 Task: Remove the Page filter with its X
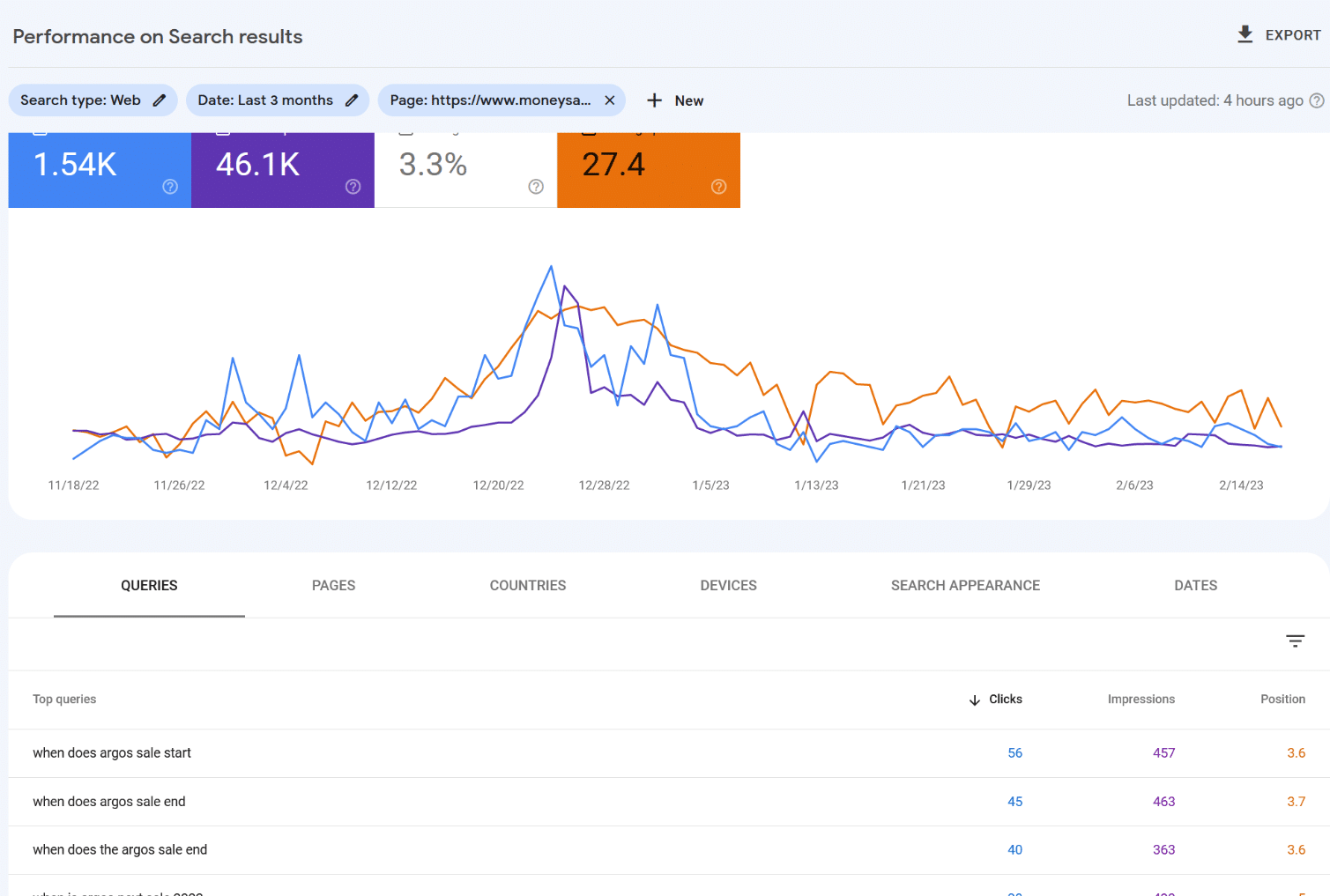609,100
